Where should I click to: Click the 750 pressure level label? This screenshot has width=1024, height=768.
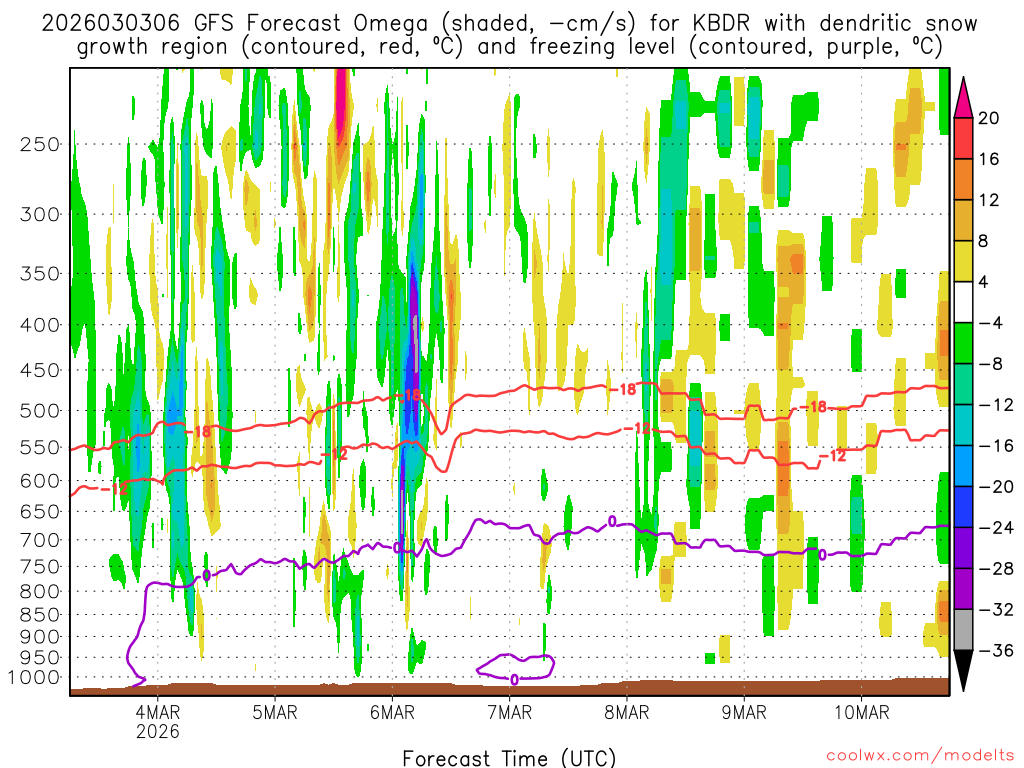click(x=40, y=567)
